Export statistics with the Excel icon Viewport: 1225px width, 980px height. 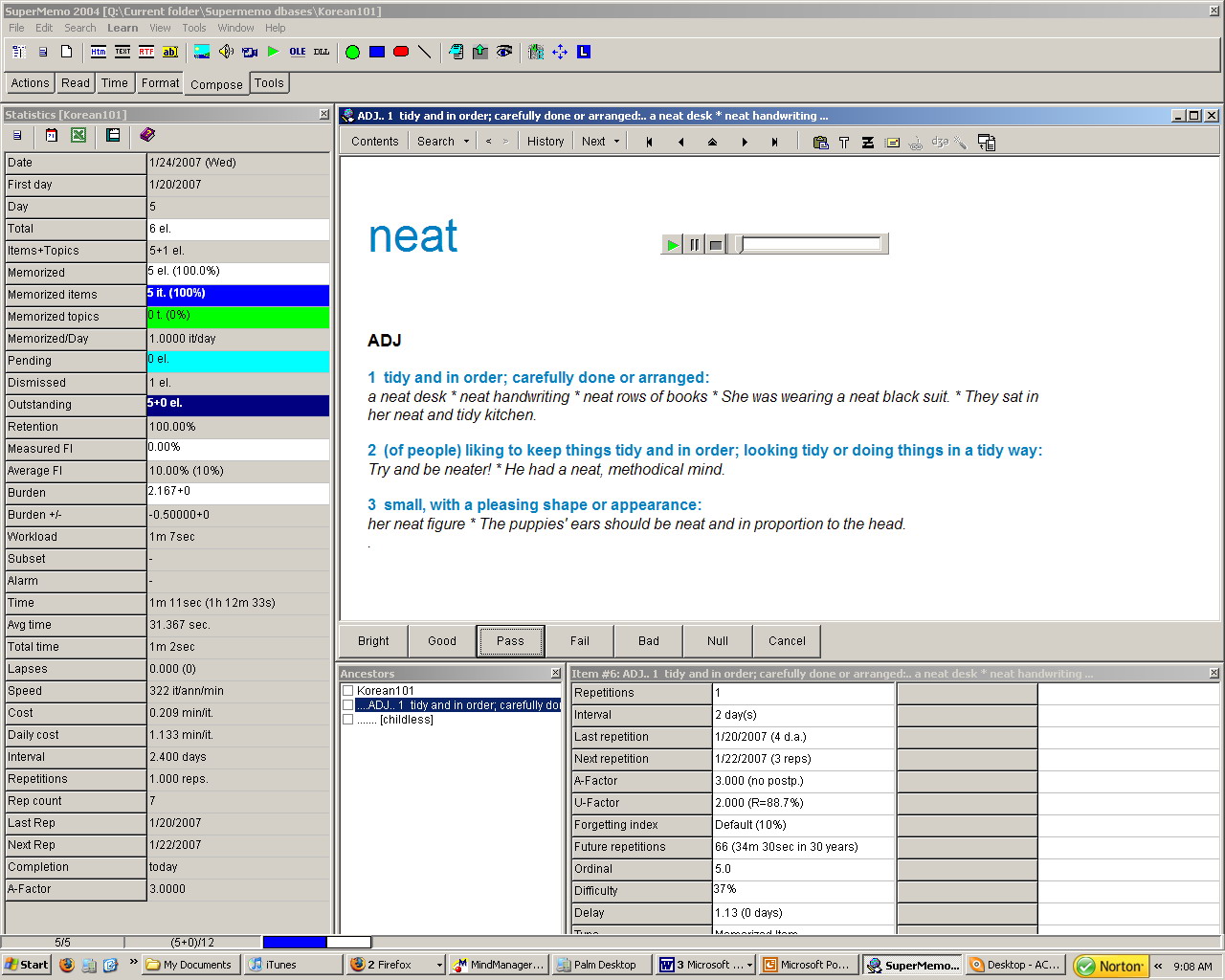[78, 135]
